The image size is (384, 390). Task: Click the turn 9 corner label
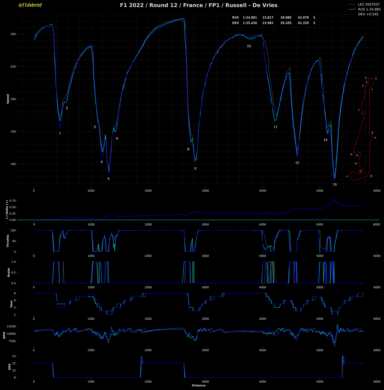(195, 169)
